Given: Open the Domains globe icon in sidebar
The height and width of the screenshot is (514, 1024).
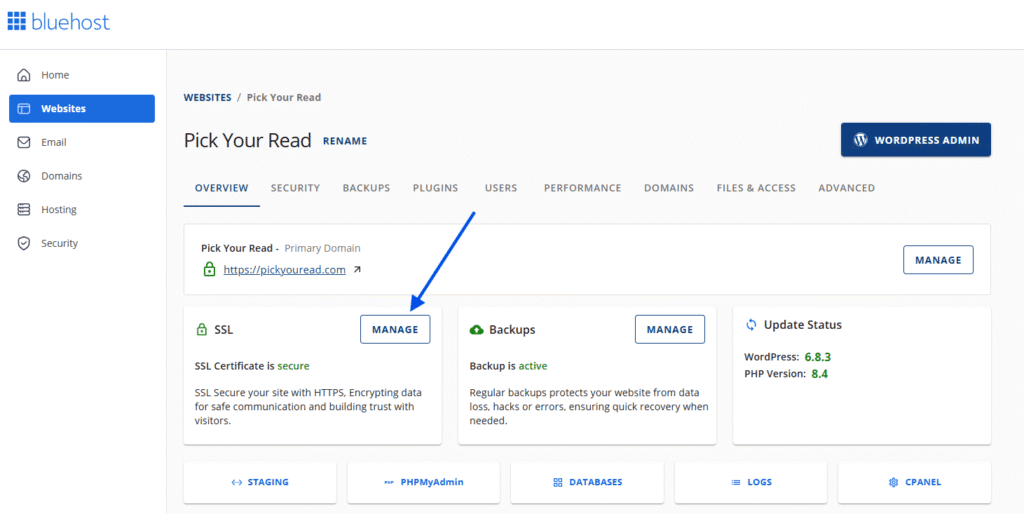Looking at the screenshot, I should pyautogui.click(x=24, y=176).
